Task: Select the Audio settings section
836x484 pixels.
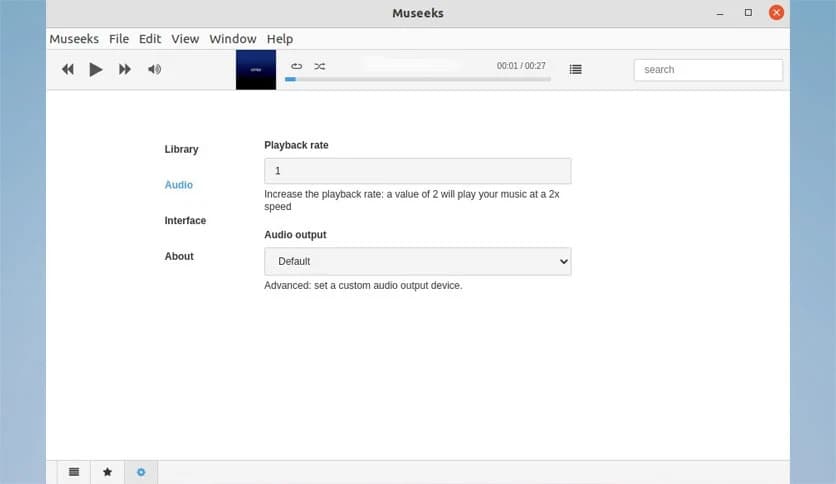Action: pyautogui.click(x=179, y=185)
